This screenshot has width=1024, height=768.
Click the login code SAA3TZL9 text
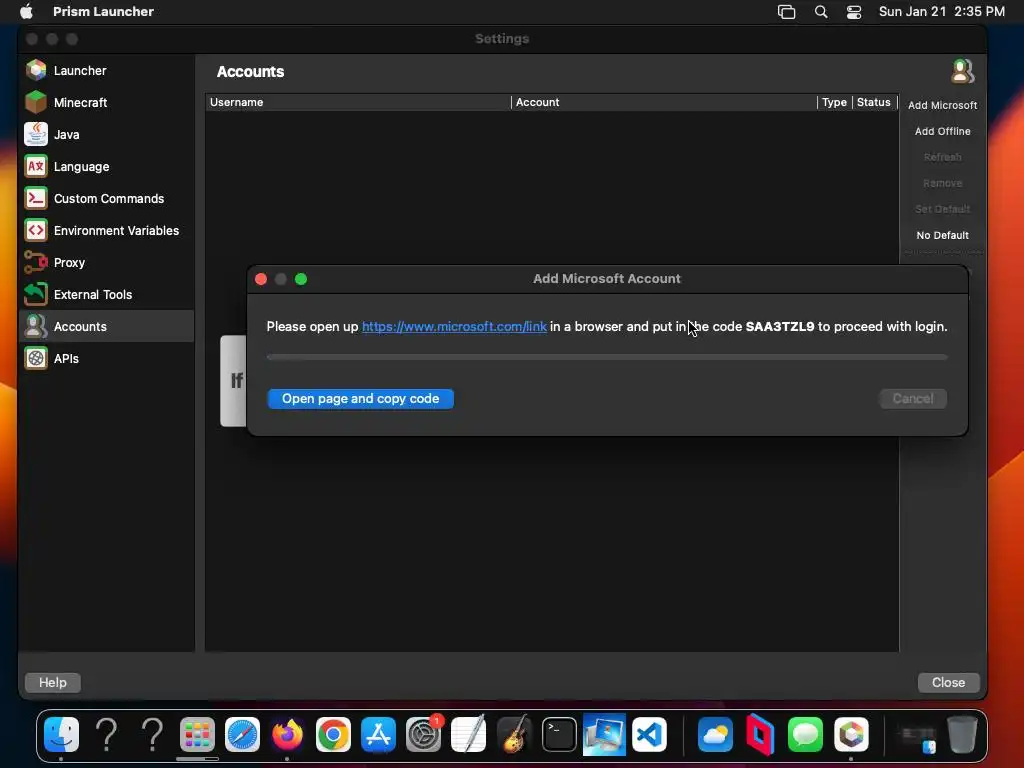click(780, 327)
